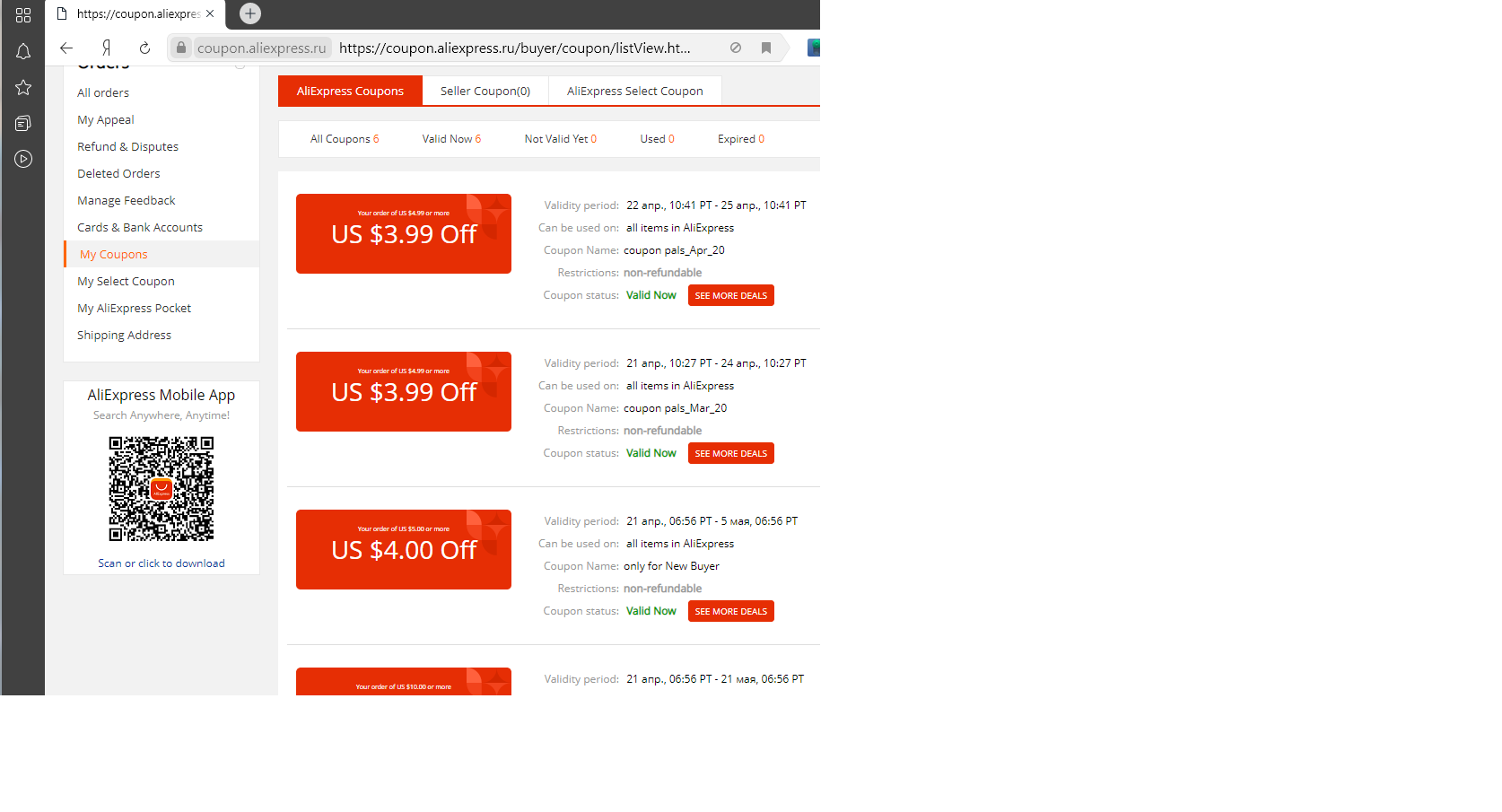Click the ad-block protection icon in address bar

(x=736, y=48)
